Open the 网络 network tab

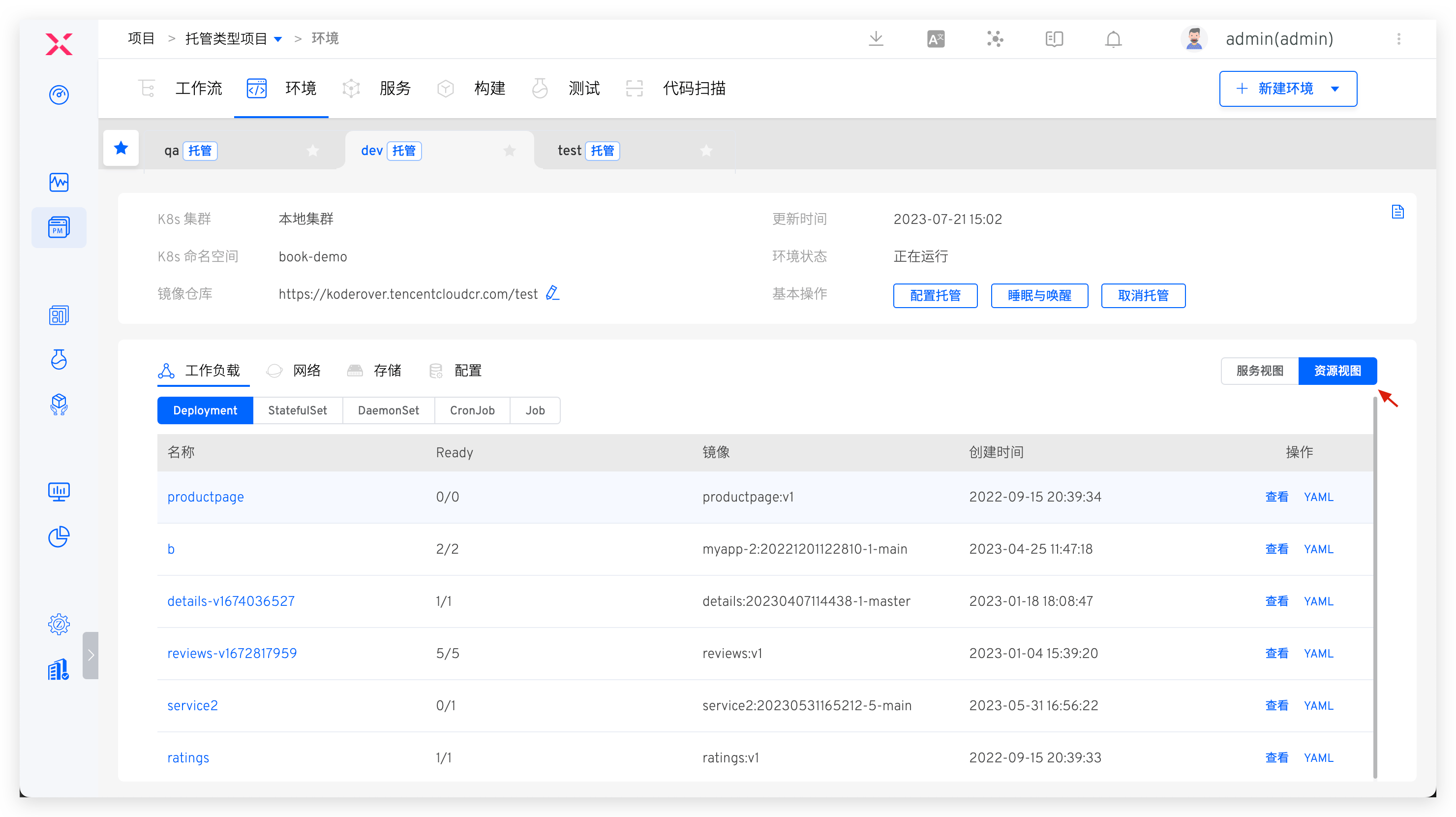[306, 371]
